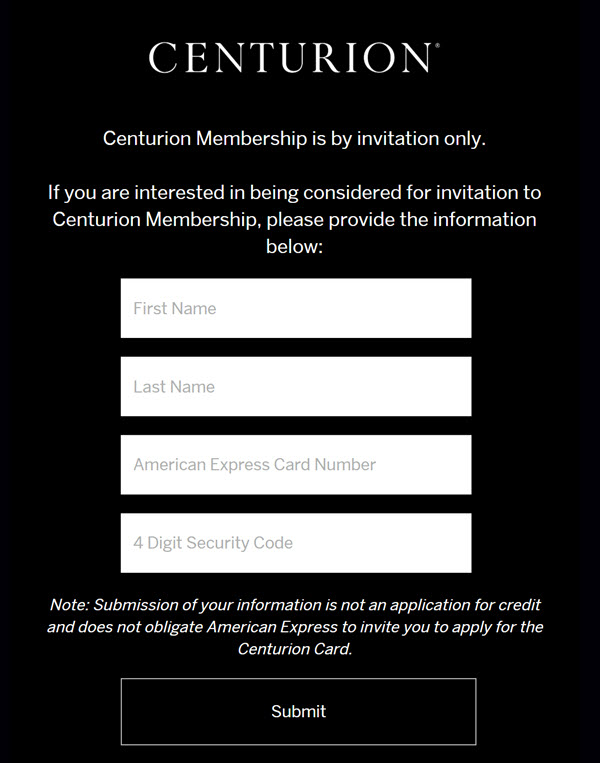Focus the First Name input field

pyautogui.click(x=296, y=308)
